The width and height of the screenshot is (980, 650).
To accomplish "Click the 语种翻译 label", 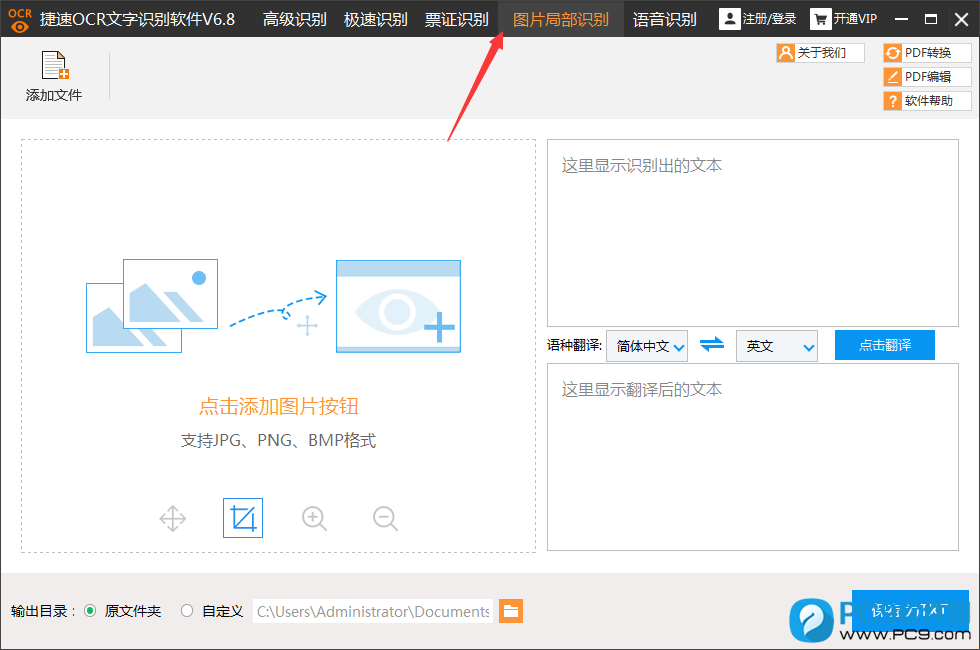I will tap(574, 345).
